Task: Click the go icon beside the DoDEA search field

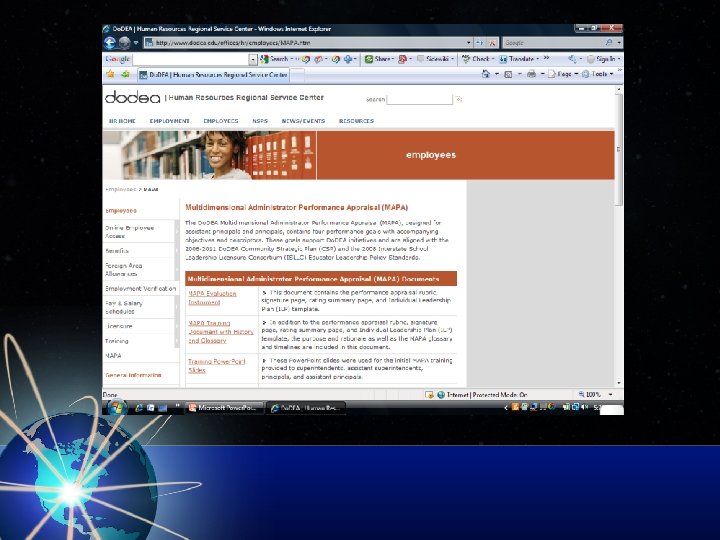Action: (x=458, y=99)
